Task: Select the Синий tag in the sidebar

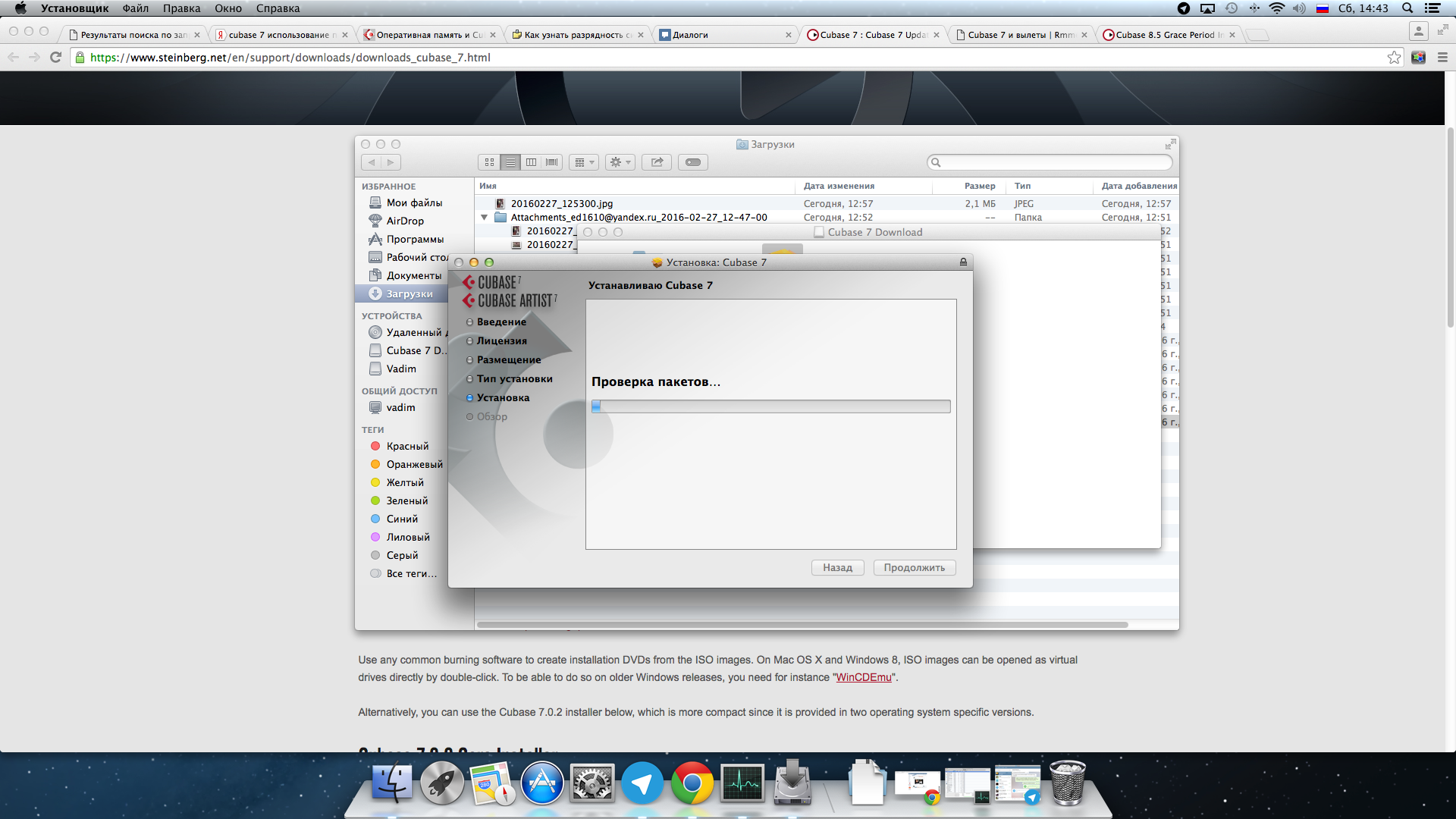Action: click(402, 519)
